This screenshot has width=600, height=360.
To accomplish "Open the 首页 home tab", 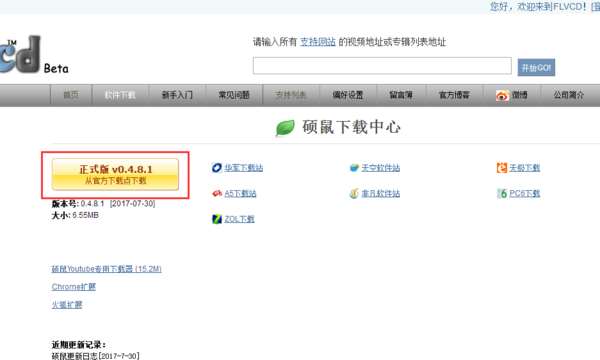I will 71,95.
